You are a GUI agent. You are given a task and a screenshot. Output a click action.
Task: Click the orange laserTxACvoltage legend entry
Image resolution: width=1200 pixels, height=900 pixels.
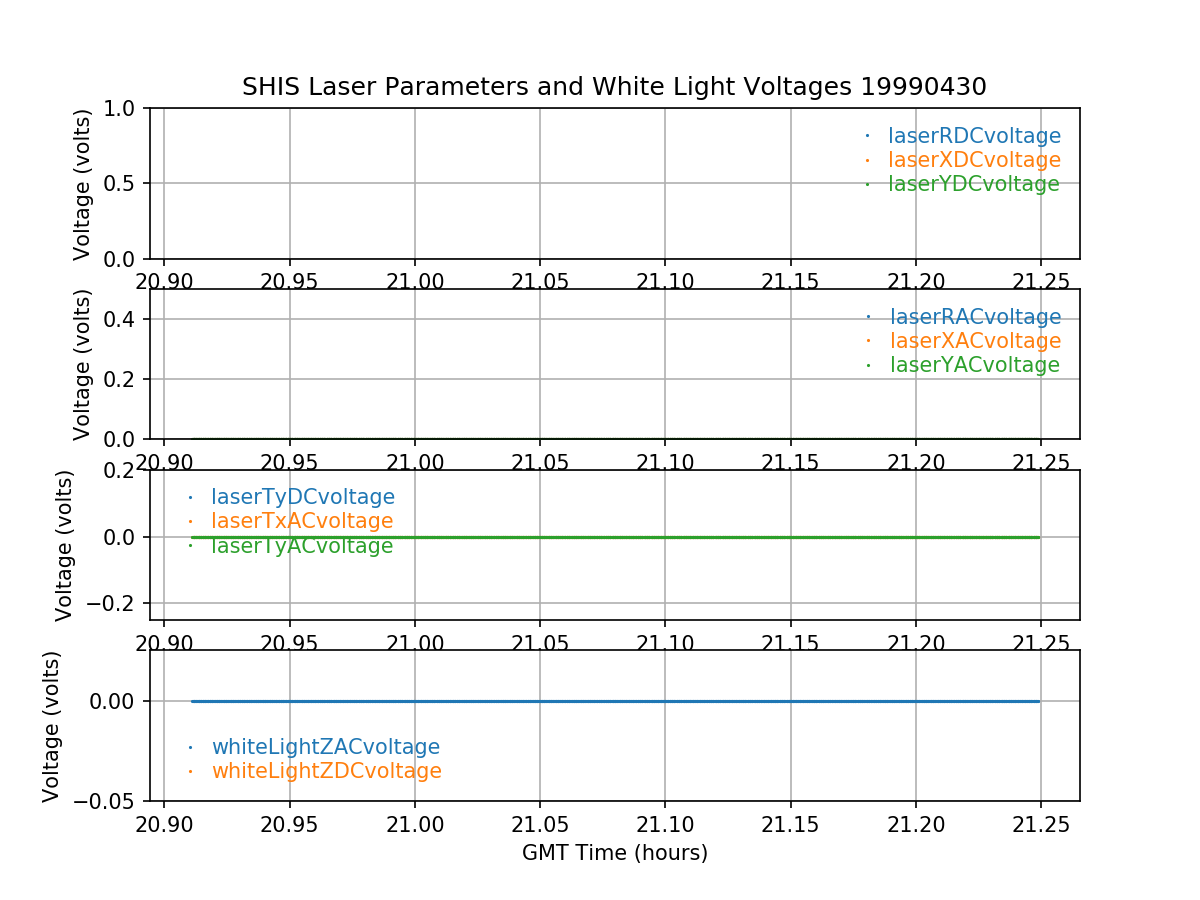301,521
